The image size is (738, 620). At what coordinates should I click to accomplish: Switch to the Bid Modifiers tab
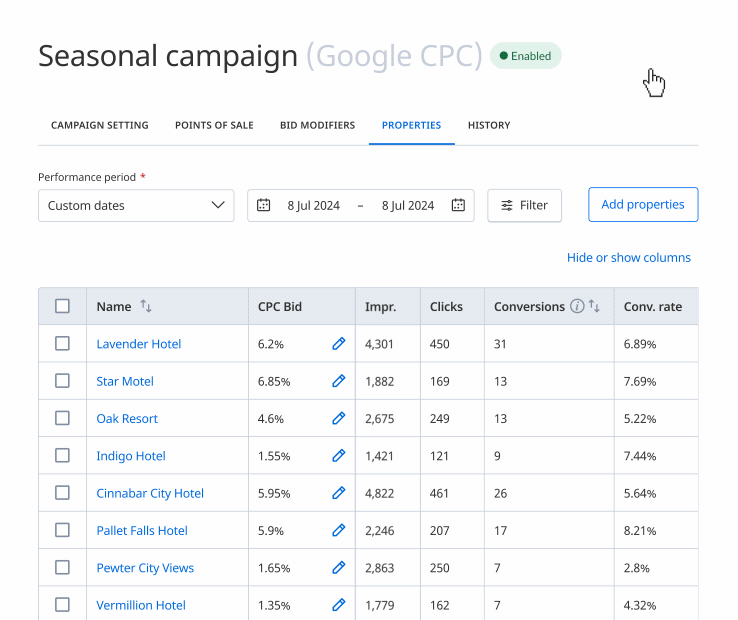(317, 126)
